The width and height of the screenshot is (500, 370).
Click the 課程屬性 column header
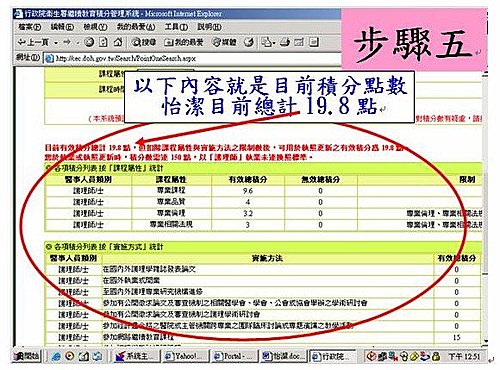click(x=171, y=180)
